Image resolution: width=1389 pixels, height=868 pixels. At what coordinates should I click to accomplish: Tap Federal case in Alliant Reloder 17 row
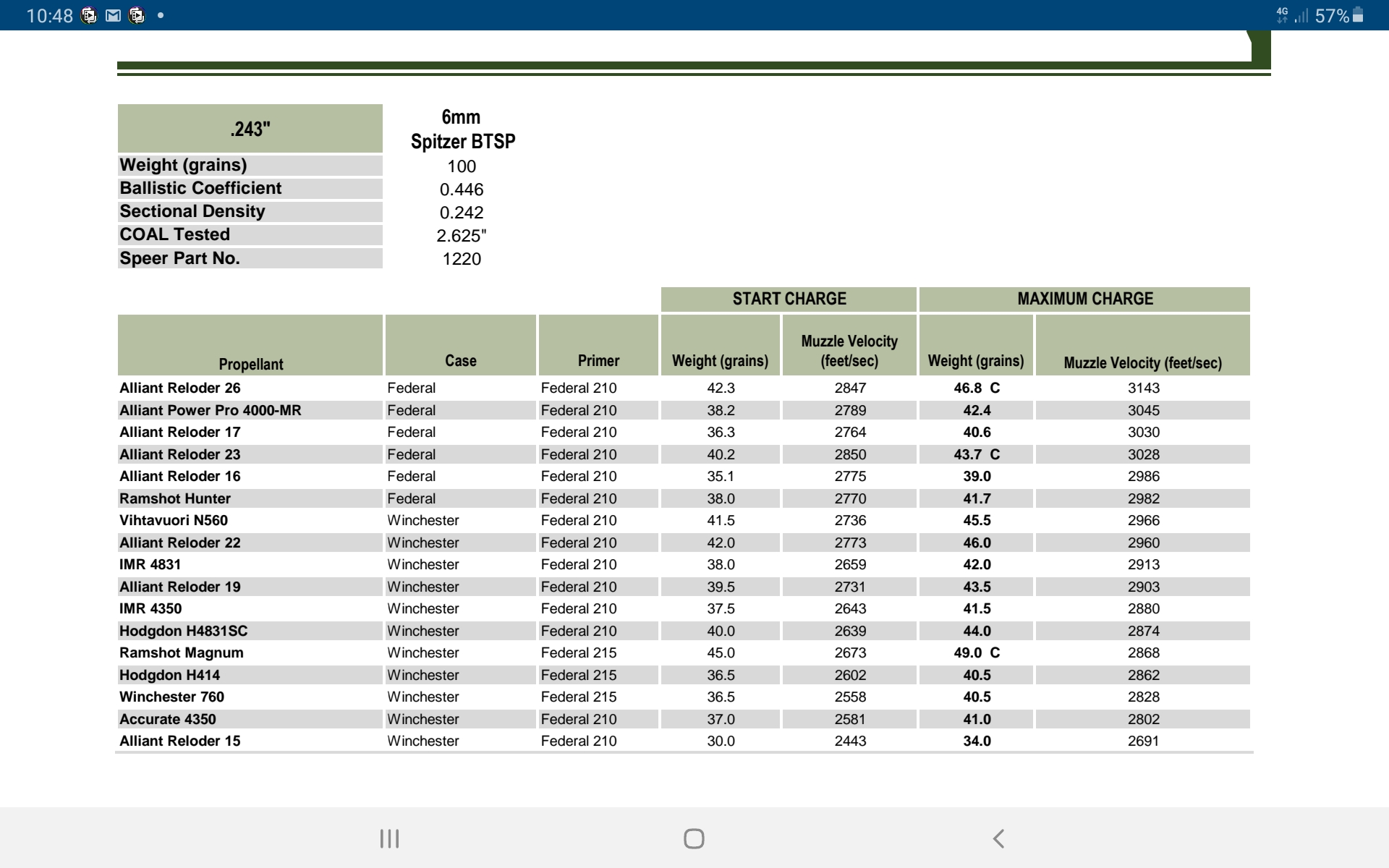pos(412,432)
